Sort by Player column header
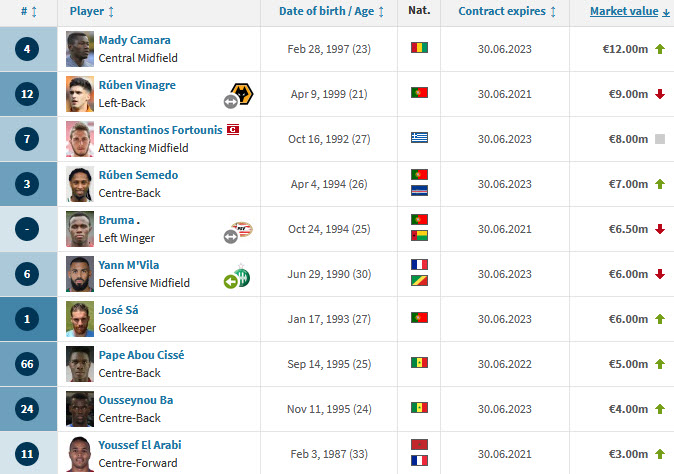The width and height of the screenshot is (674, 474). (x=92, y=12)
